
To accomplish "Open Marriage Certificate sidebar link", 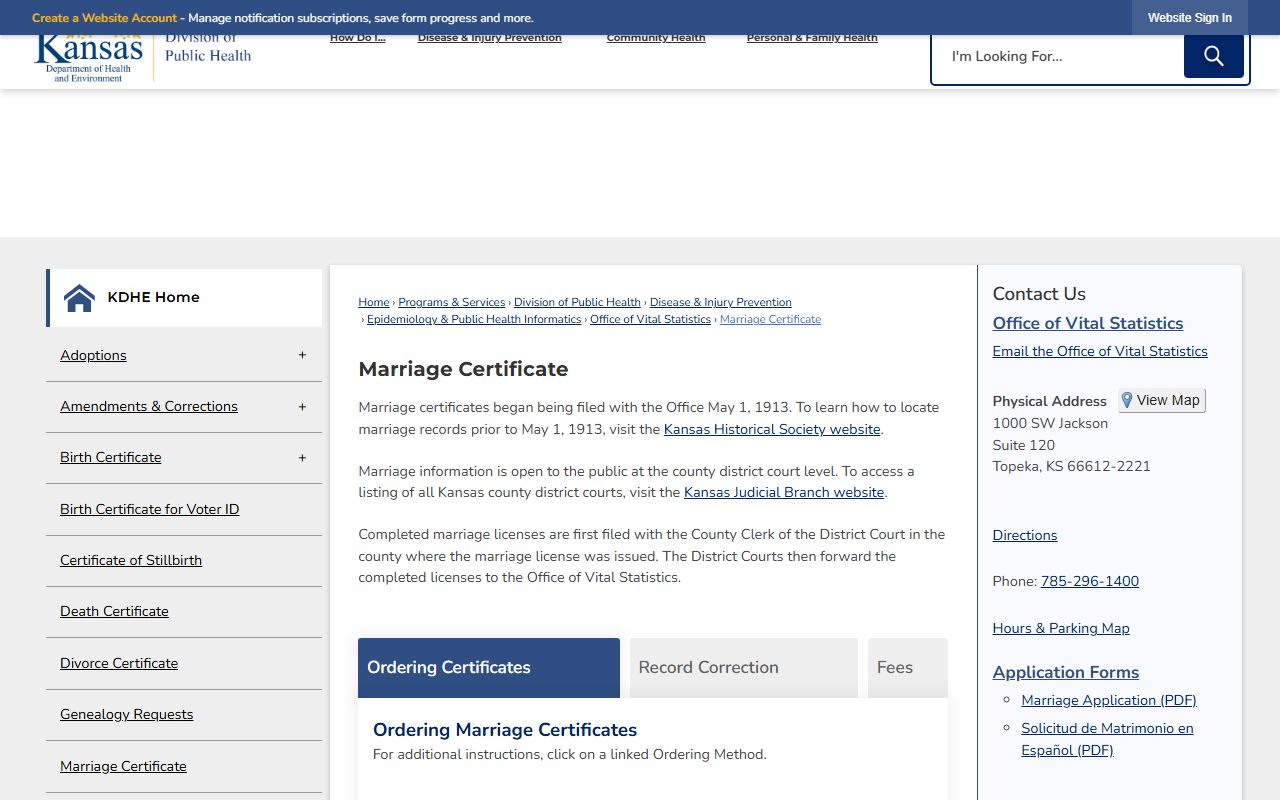I will click(x=123, y=766).
